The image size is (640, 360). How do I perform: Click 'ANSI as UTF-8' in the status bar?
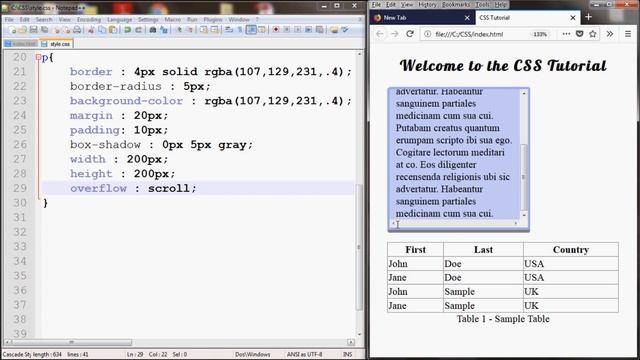tap(304, 354)
